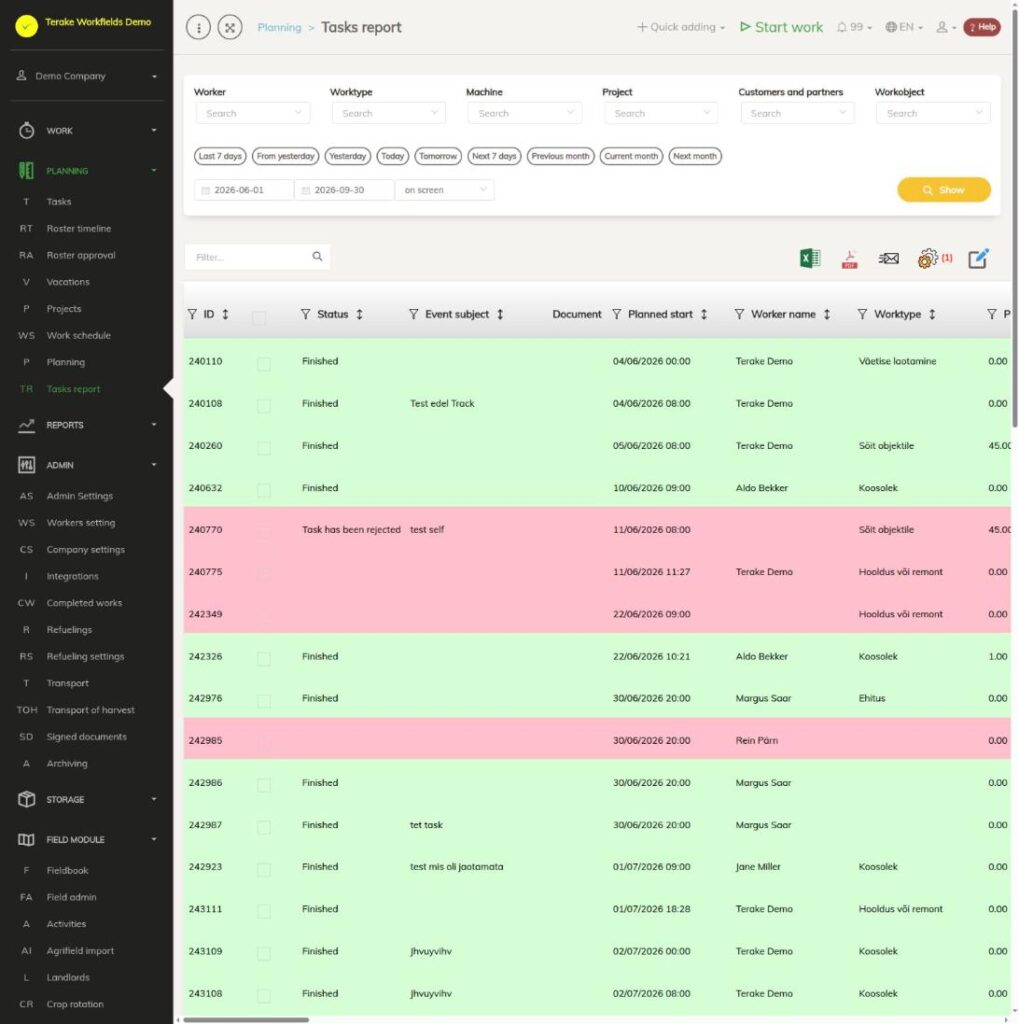Expand the Demo Company selector
This screenshot has width=1019, height=1024.
(87, 76)
